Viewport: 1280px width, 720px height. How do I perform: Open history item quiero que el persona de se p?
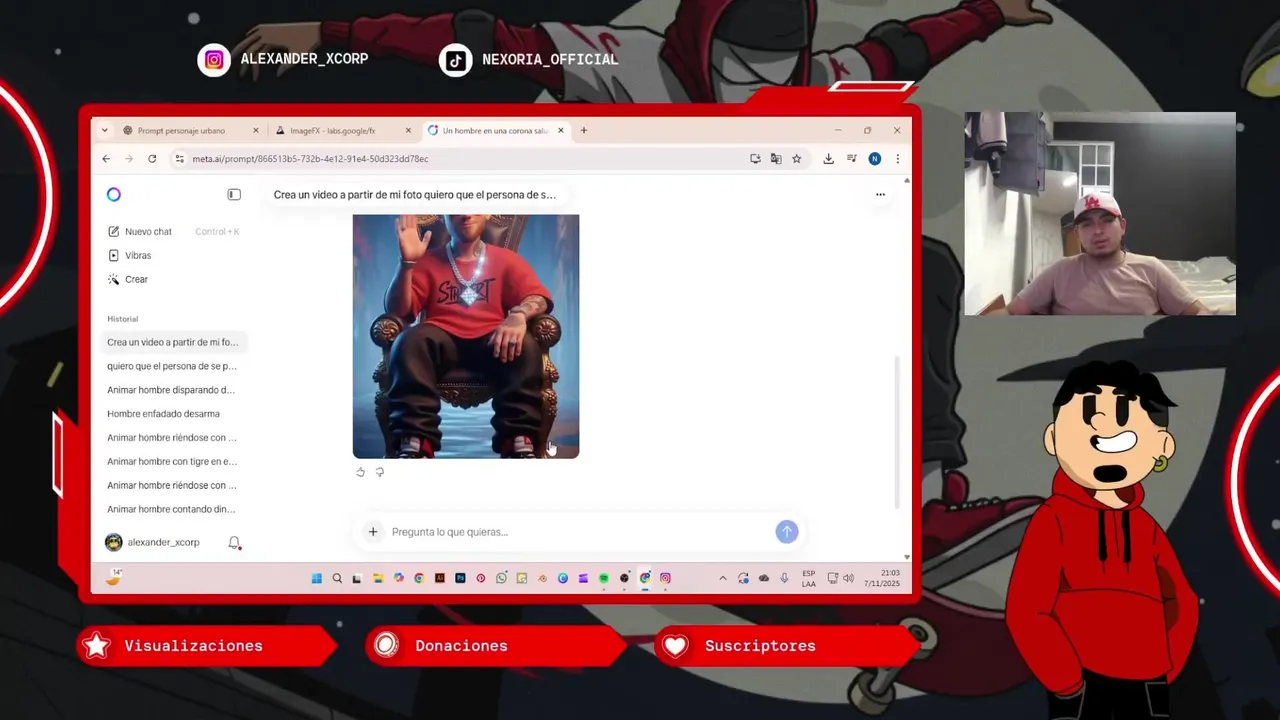(174, 366)
